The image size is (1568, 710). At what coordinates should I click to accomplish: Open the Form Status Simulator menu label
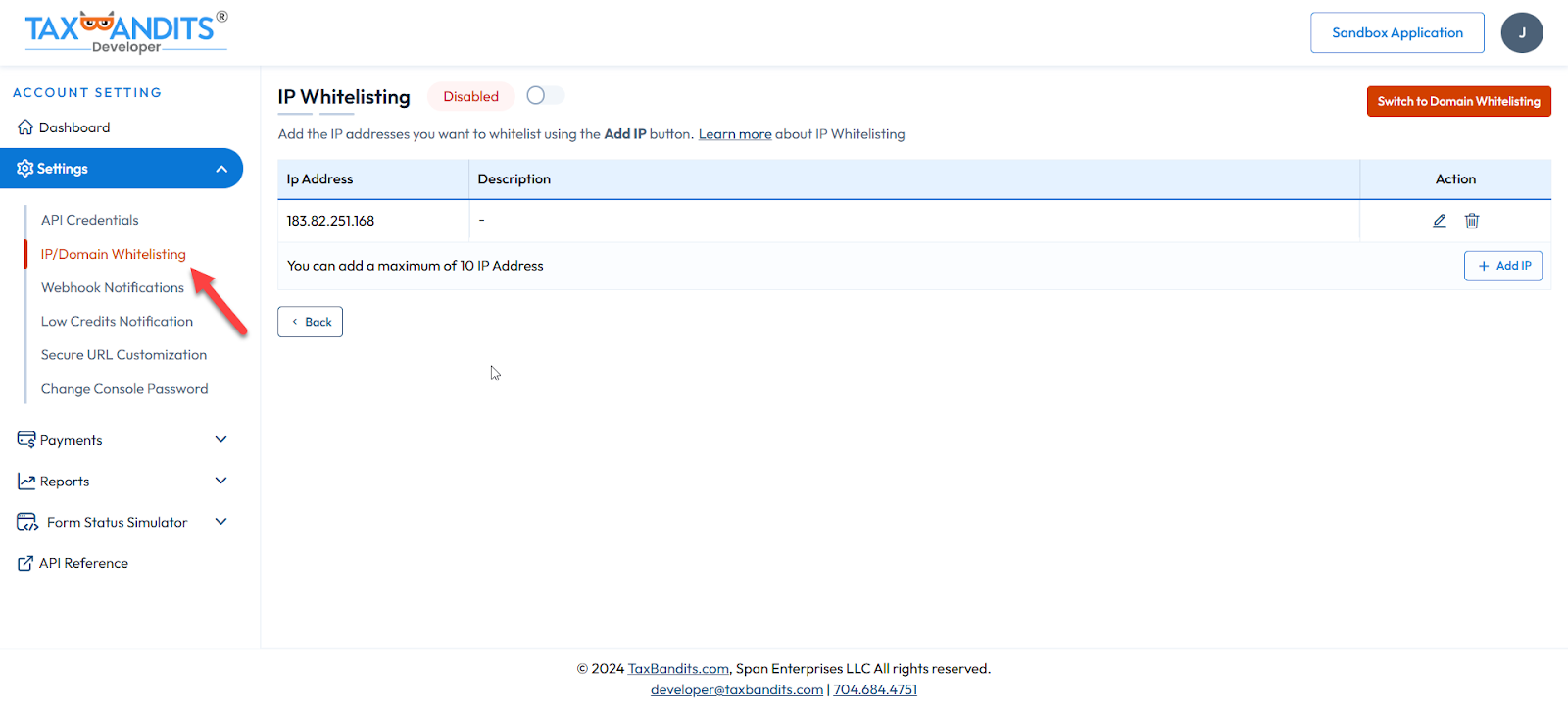tap(117, 522)
